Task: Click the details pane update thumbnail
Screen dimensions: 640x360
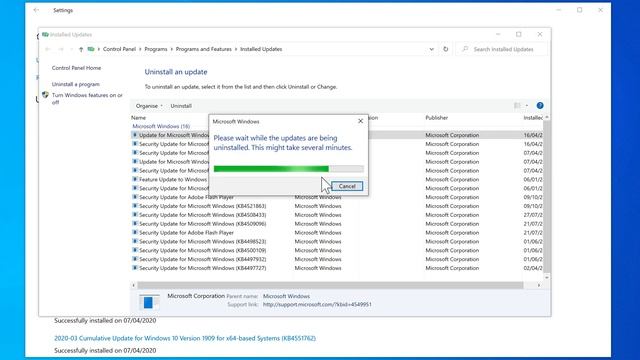Action: point(149,302)
